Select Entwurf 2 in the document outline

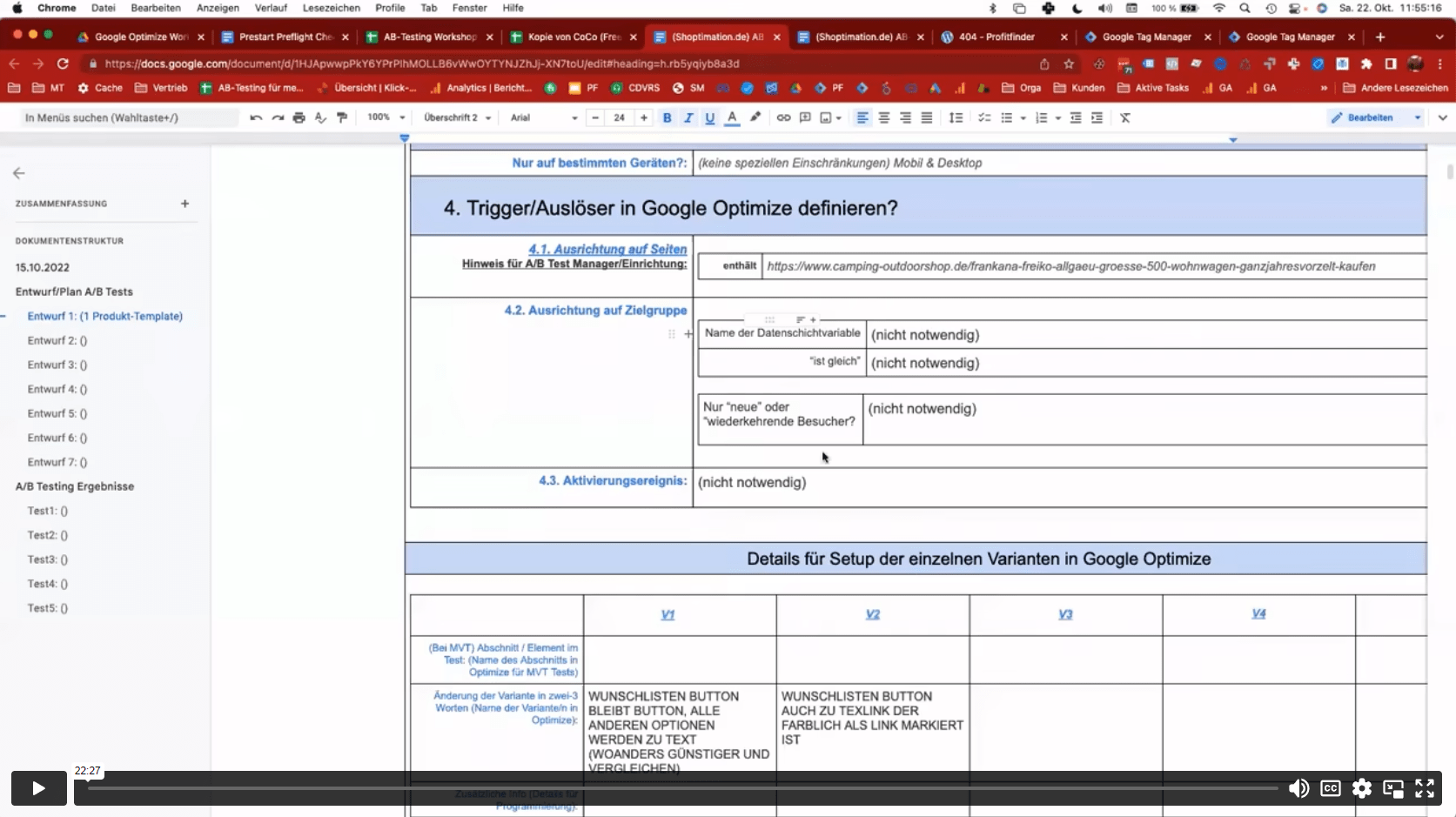[57, 340]
